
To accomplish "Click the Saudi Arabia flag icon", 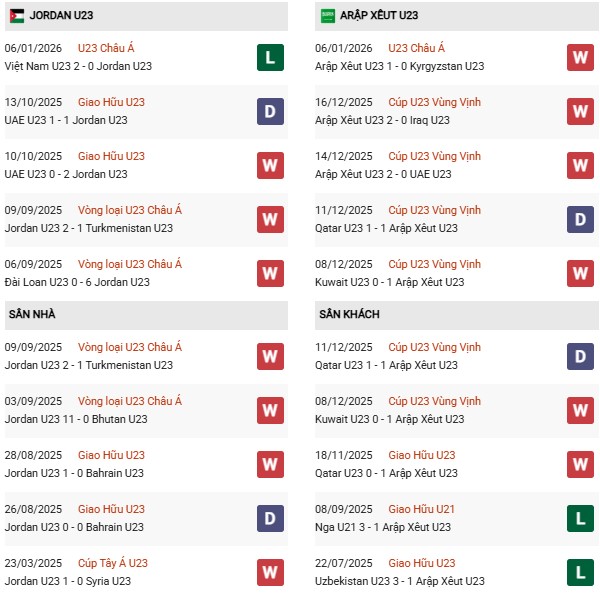I will tap(328, 15).
